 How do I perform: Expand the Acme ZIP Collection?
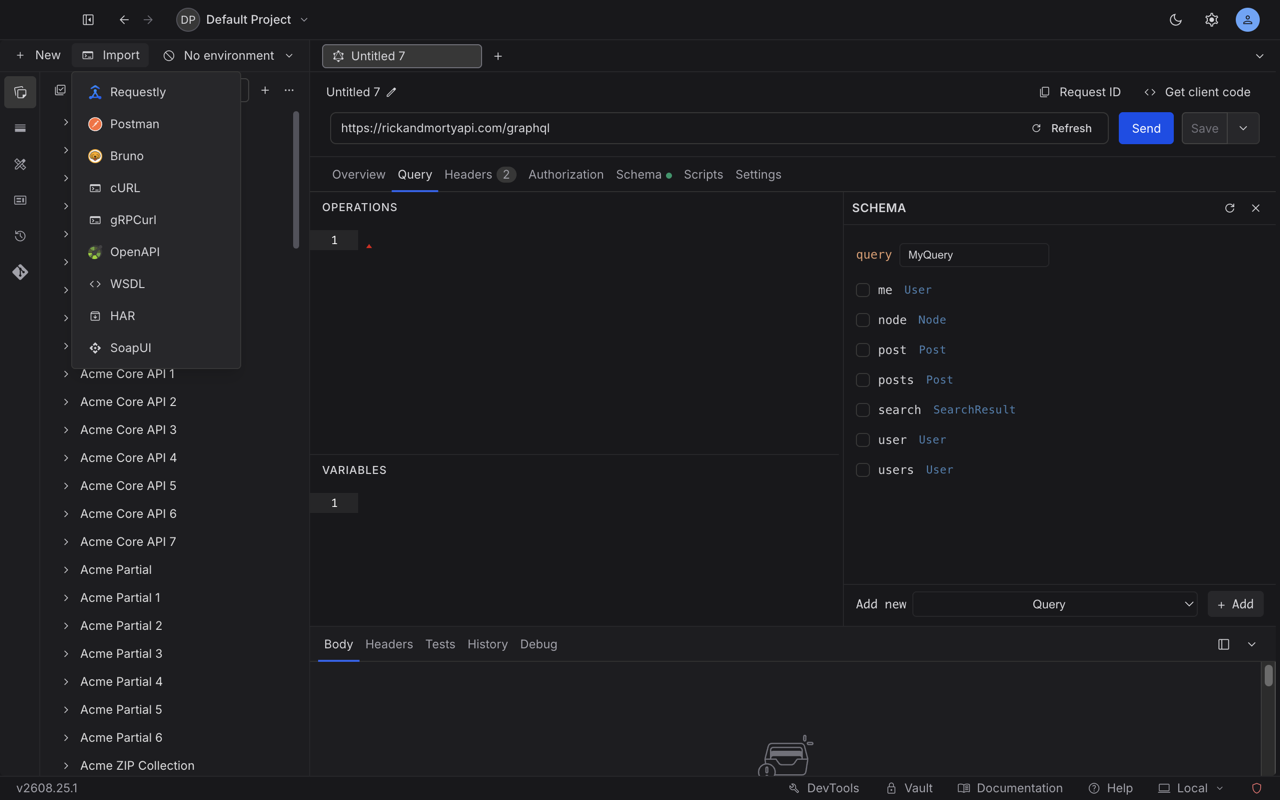pyautogui.click(x=66, y=766)
